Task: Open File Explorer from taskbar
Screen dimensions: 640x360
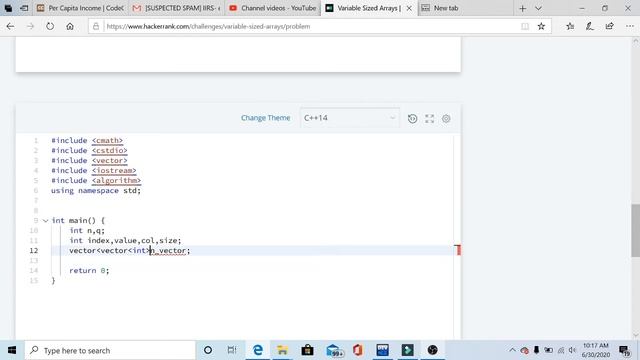Action: 282,350
